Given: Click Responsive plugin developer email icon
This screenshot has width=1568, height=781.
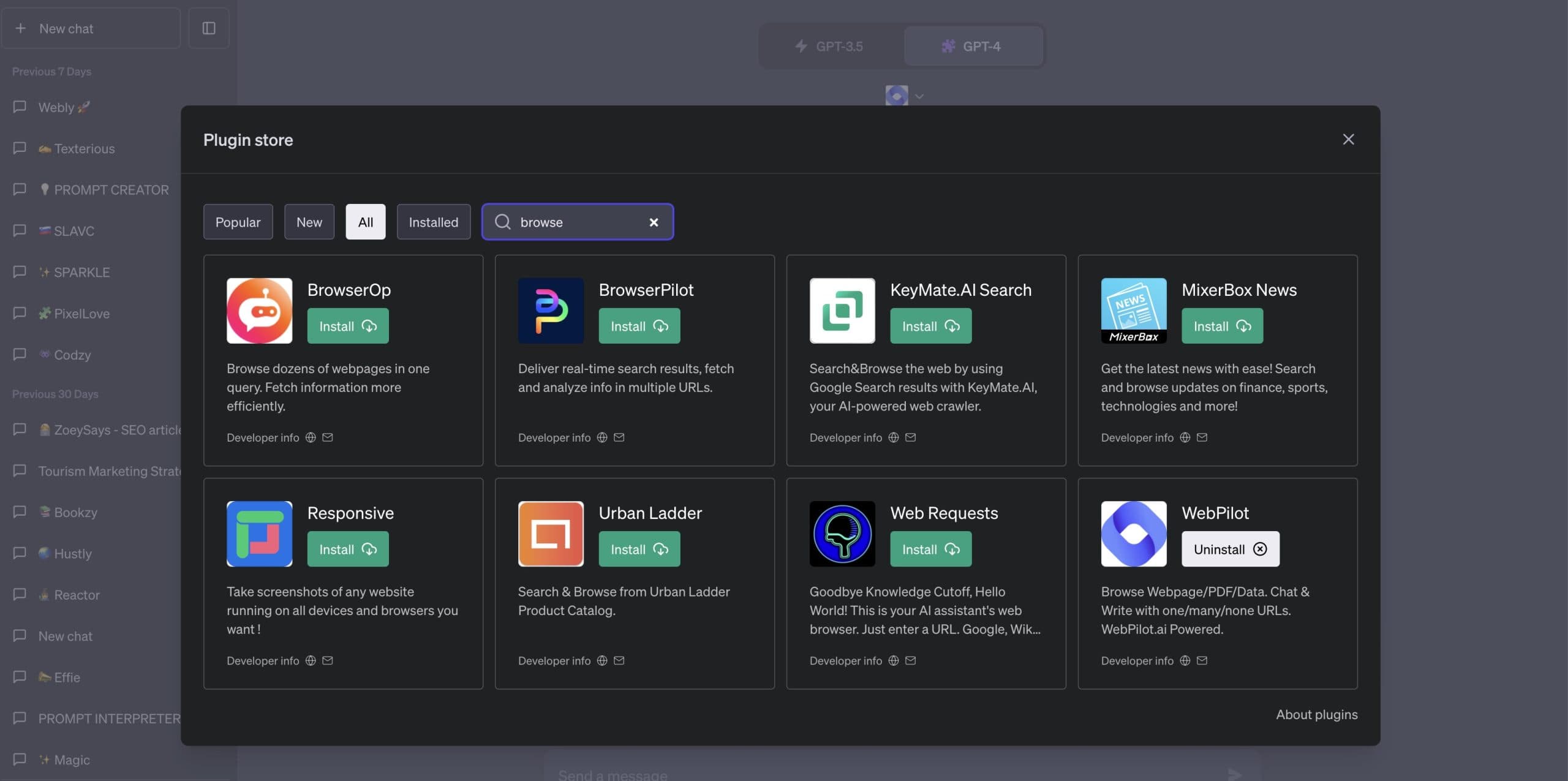Looking at the screenshot, I should (328, 660).
